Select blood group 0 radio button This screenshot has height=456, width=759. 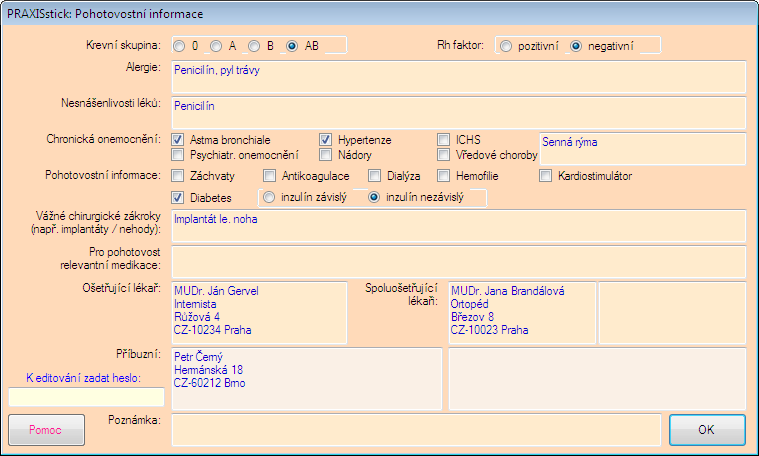[x=179, y=46]
